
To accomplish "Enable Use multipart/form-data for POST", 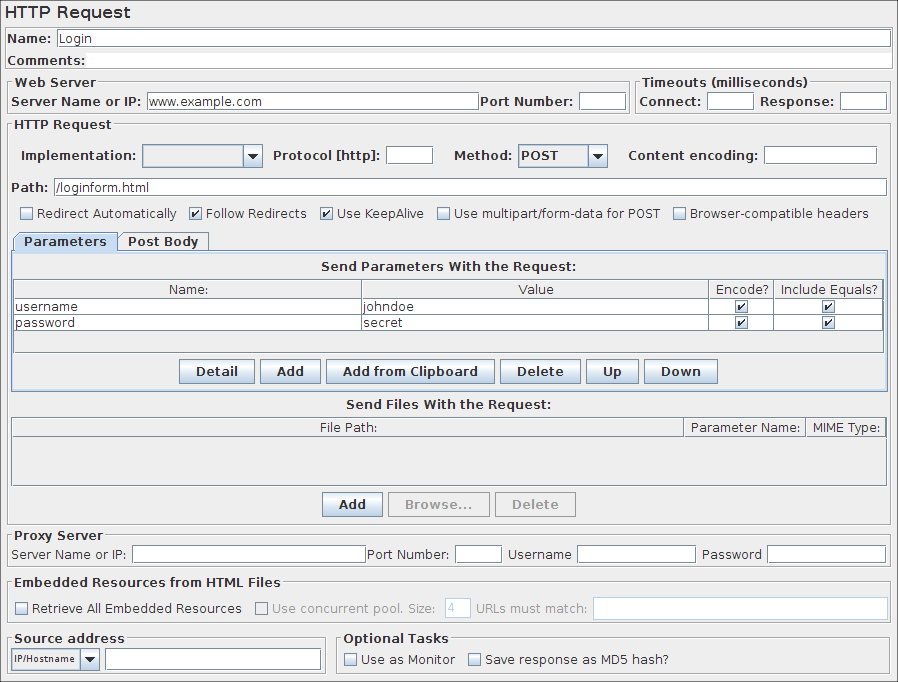I will (x=444, y=214).
